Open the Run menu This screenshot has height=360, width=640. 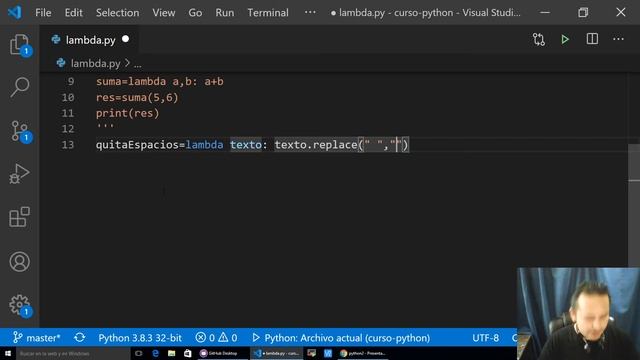coord(225,13)
